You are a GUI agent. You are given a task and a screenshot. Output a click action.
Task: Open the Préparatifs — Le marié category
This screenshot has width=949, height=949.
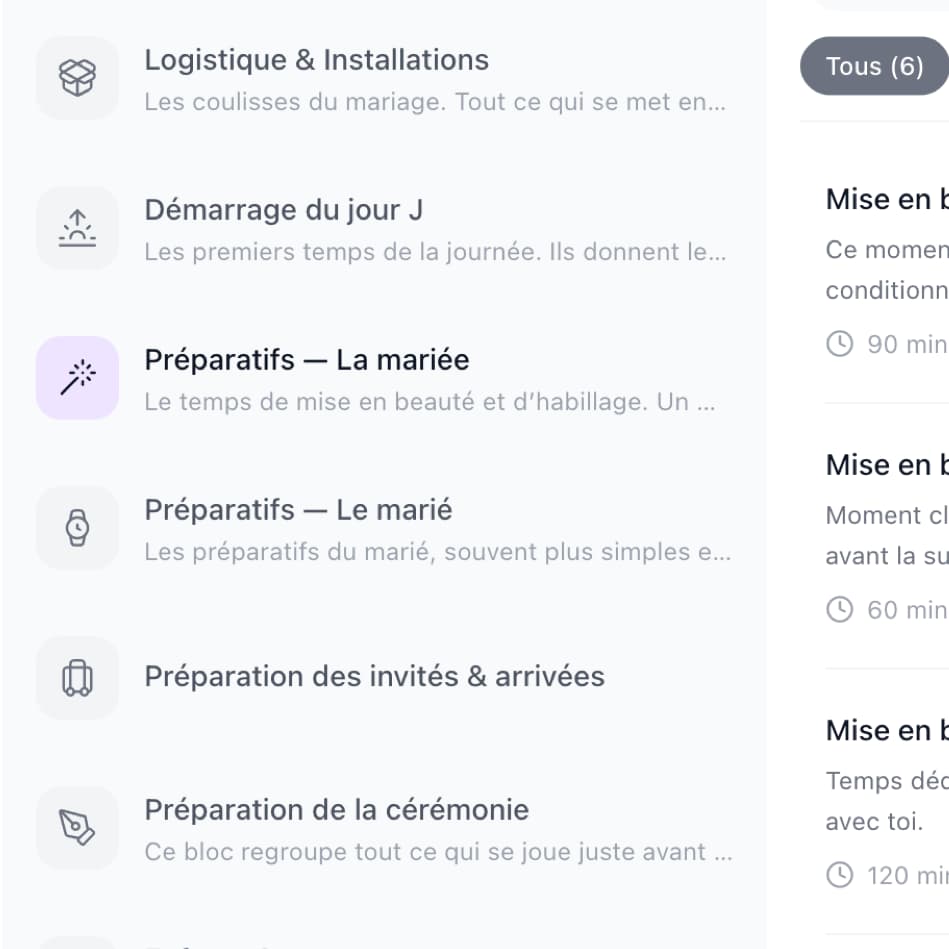tap(300, 510)
